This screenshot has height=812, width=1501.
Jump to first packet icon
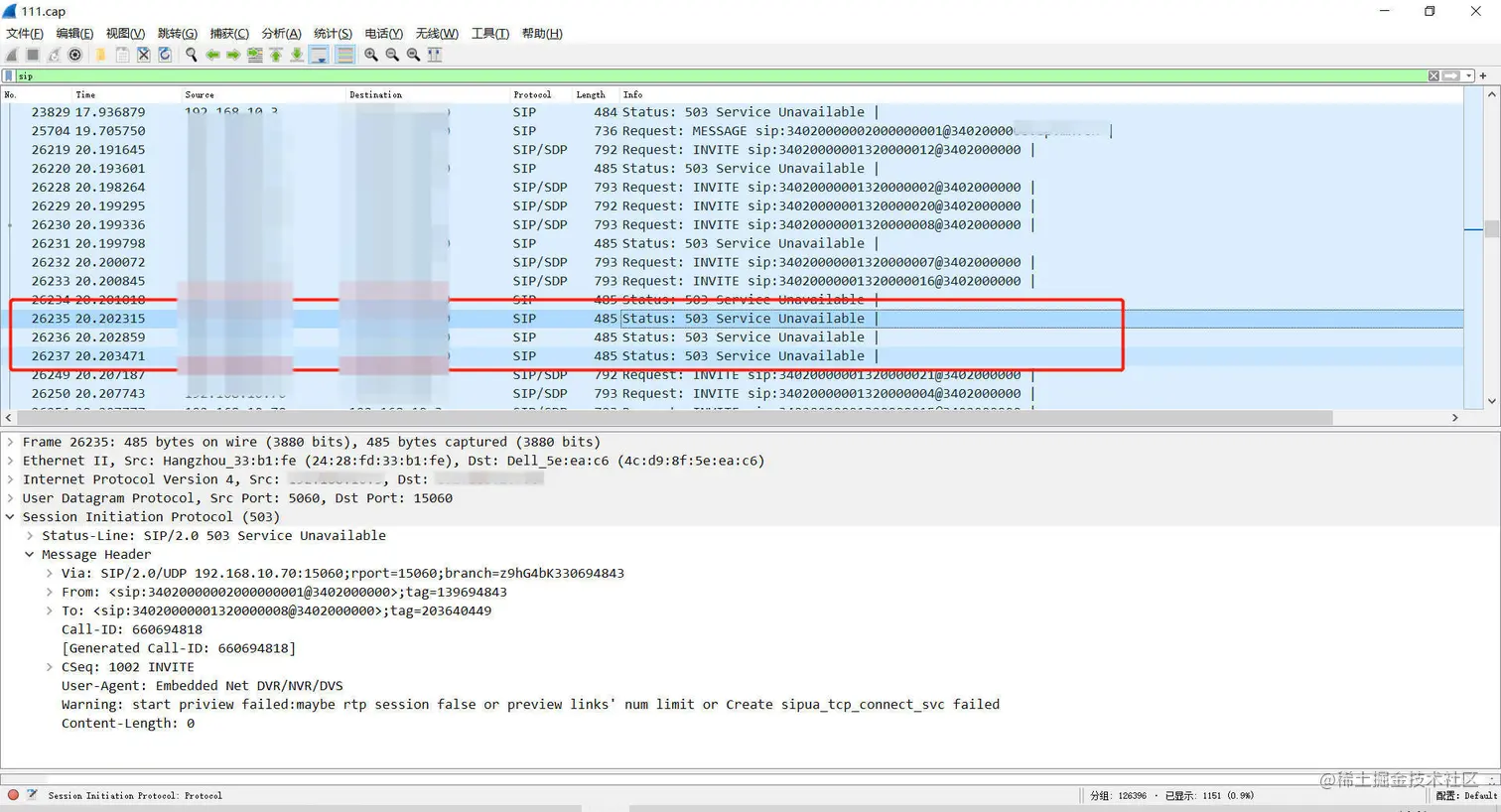[x=276, y=56]
